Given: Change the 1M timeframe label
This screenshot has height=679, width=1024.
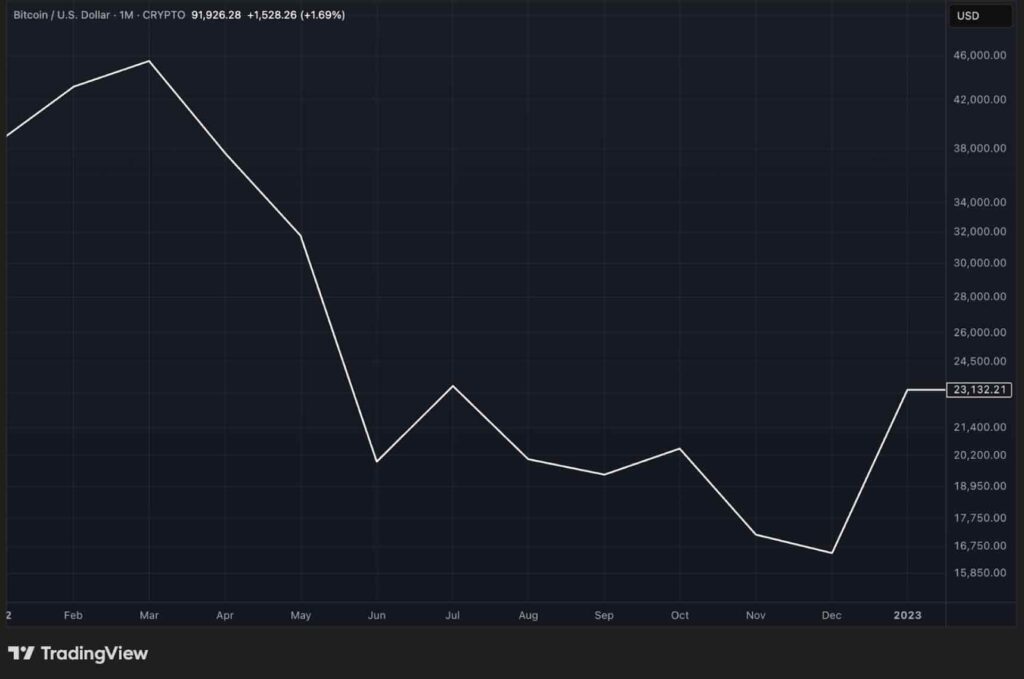Looking at the screenshot, I should click(x=128, y=15).
